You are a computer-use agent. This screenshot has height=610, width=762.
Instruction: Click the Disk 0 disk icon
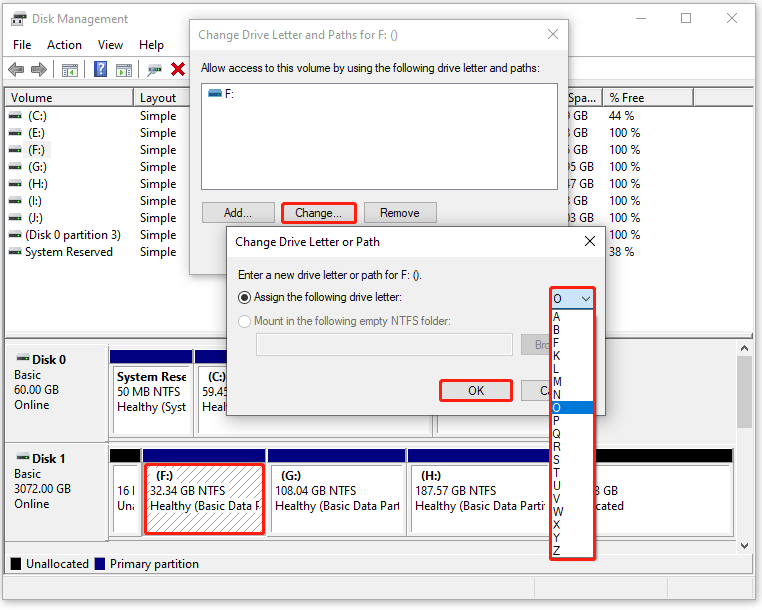tap(23, 359)
